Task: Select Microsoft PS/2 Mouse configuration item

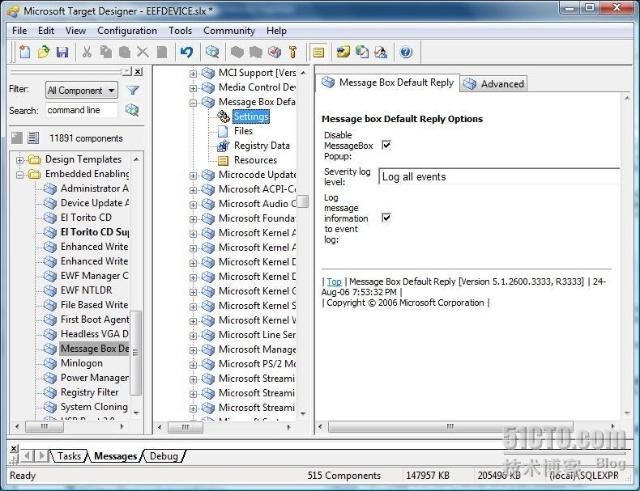Action: coord(257,364)
